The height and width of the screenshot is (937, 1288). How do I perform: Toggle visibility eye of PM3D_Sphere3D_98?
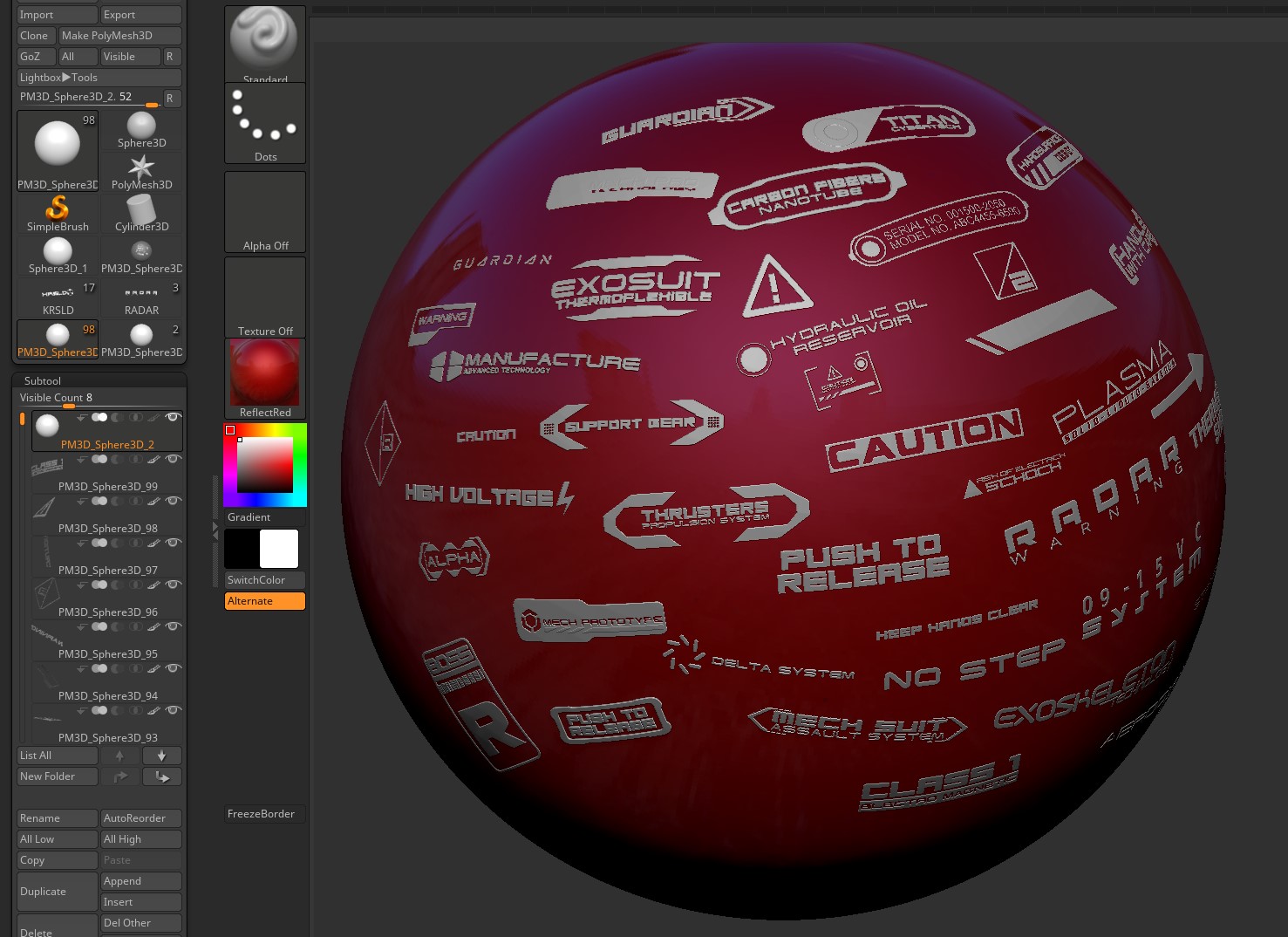[174, 501]
